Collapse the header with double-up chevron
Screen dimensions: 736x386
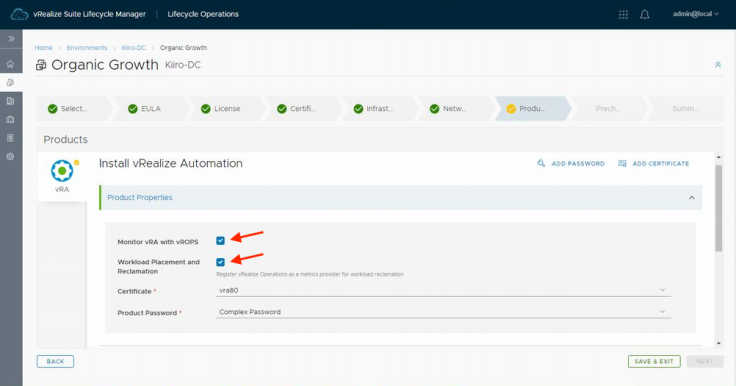coord(718,65)
